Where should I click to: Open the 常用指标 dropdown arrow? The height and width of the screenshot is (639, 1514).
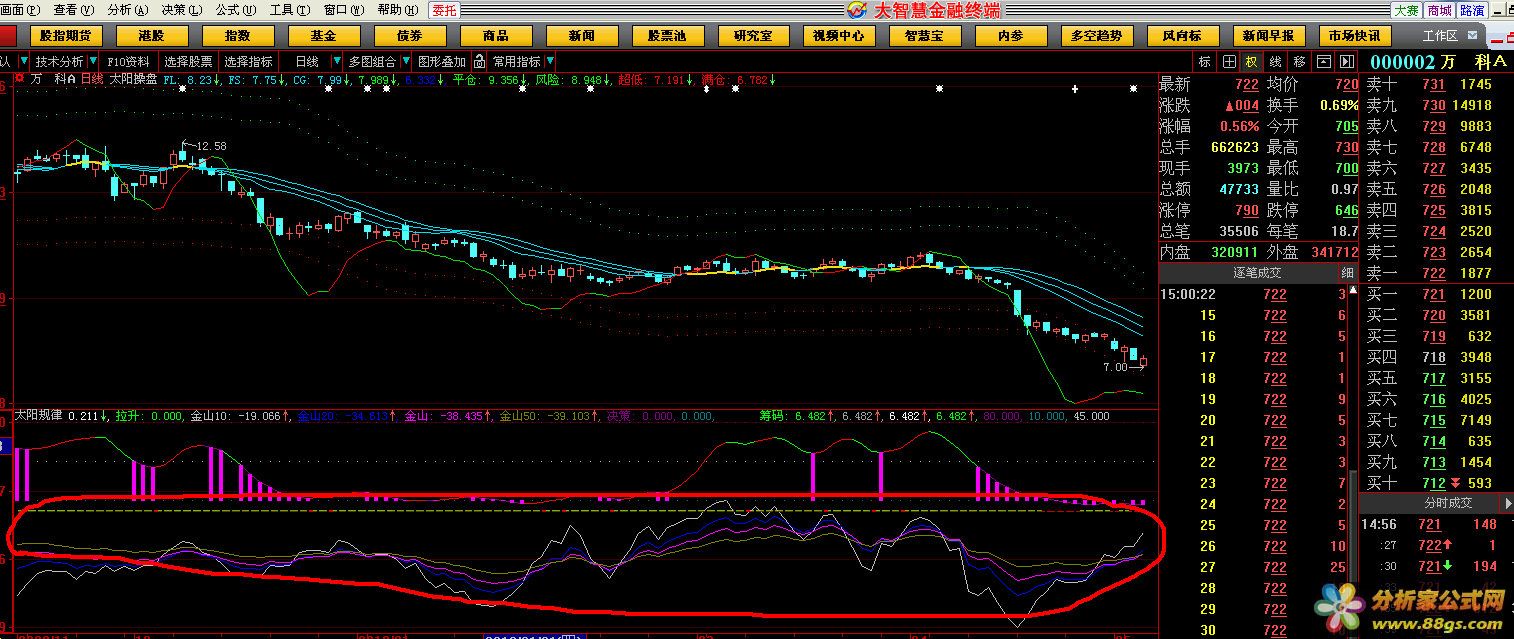tap(549, 61)
